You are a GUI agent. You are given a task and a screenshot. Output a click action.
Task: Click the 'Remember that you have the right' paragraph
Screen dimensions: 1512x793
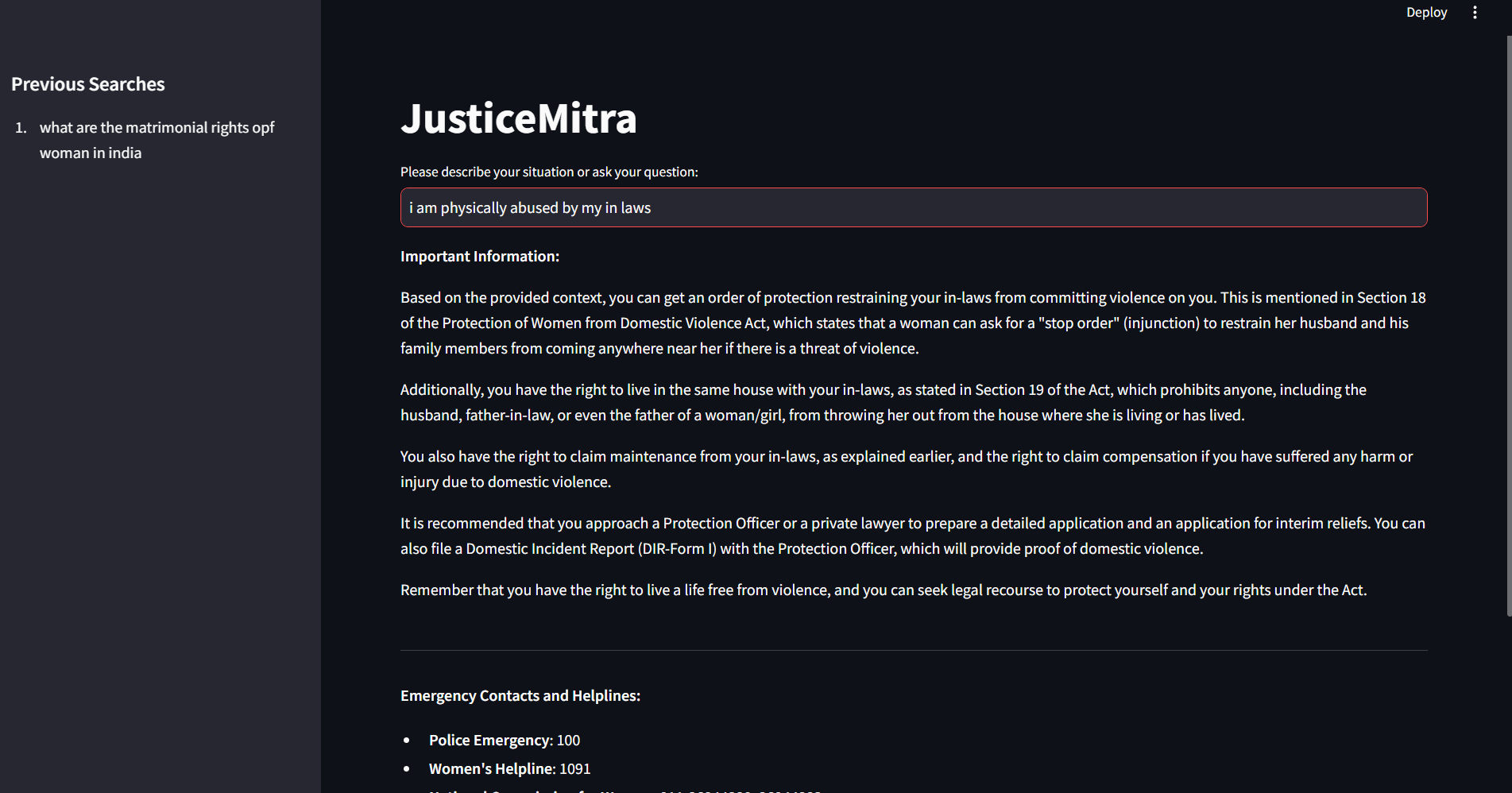coord(884,590)
